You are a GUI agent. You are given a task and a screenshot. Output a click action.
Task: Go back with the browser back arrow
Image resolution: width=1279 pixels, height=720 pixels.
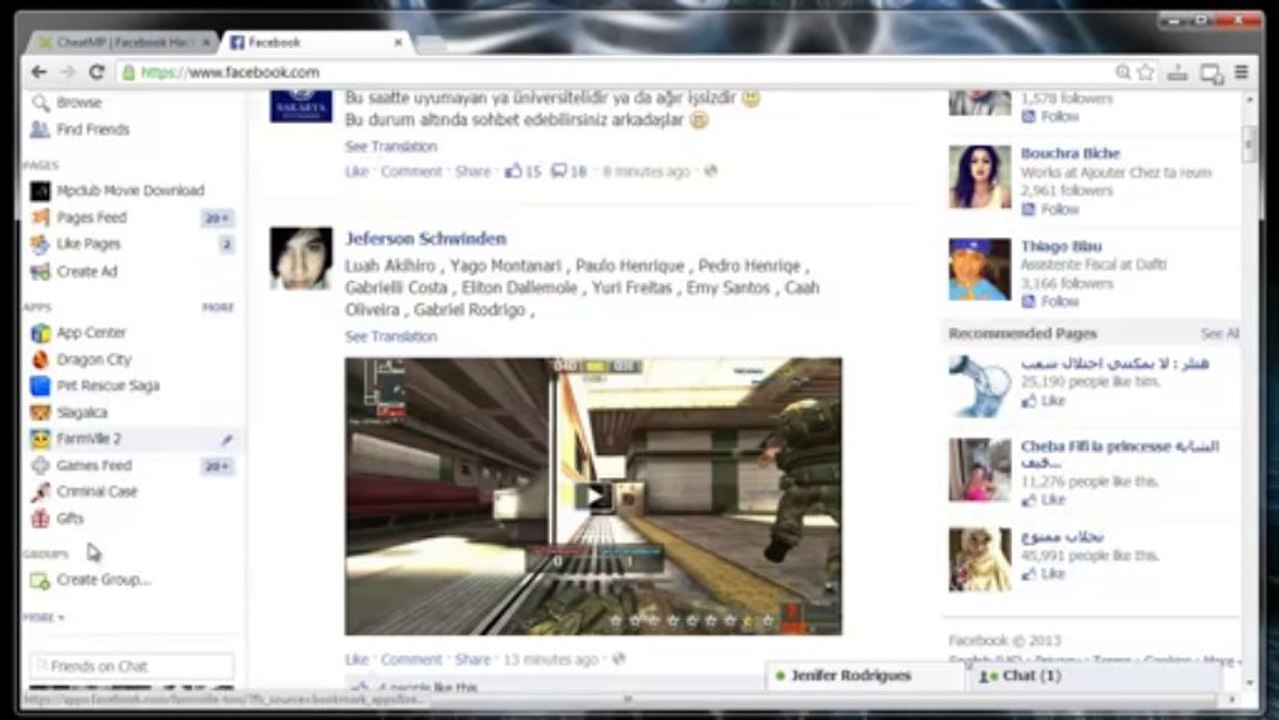tap(39, 72)
